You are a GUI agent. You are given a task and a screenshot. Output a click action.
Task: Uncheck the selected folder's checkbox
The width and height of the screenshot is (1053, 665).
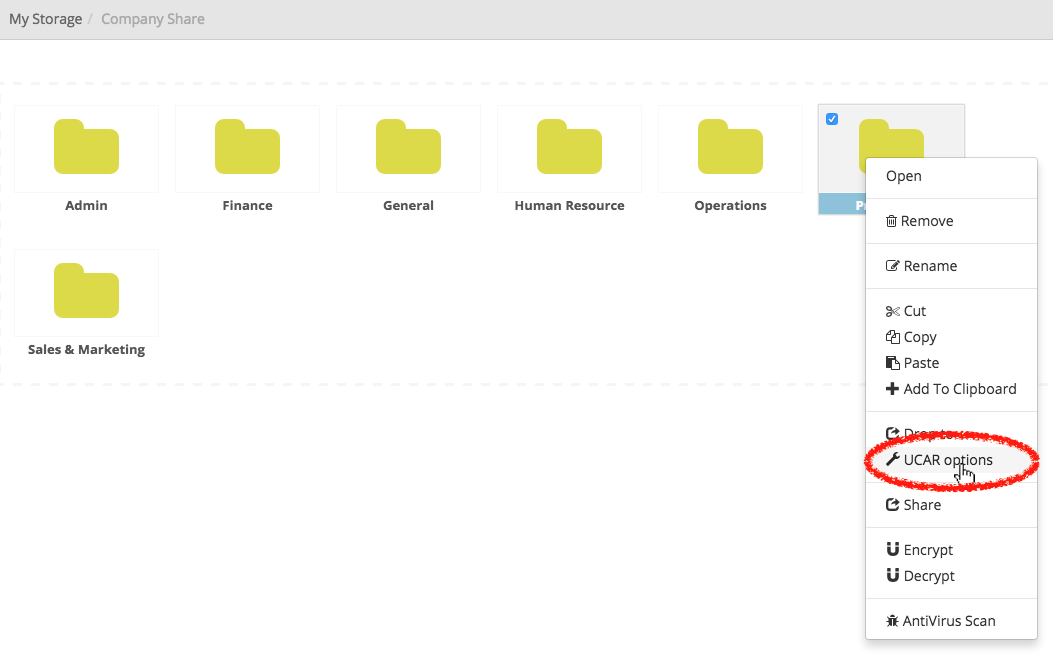tap(832, 119)
